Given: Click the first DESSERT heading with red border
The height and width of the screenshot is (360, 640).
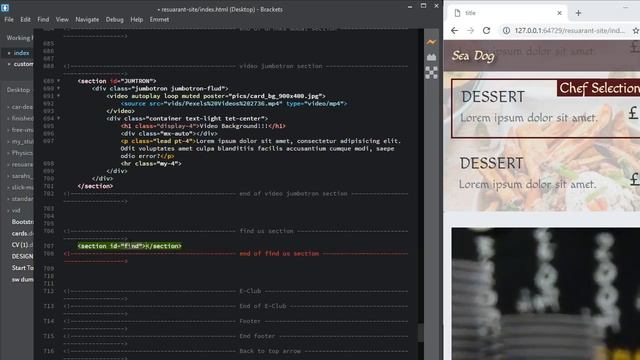Looking at the screenshot, I should [x=493, y=97].
